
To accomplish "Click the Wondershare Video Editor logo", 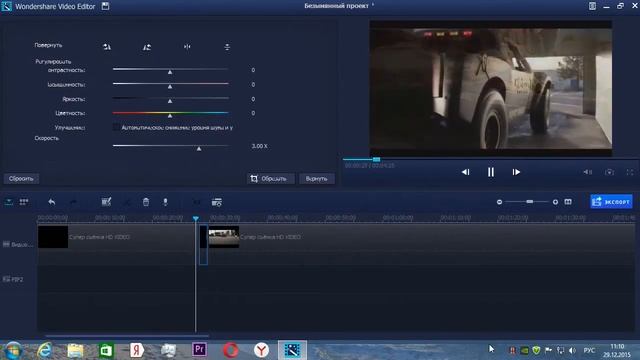I will tap(7, 6).
